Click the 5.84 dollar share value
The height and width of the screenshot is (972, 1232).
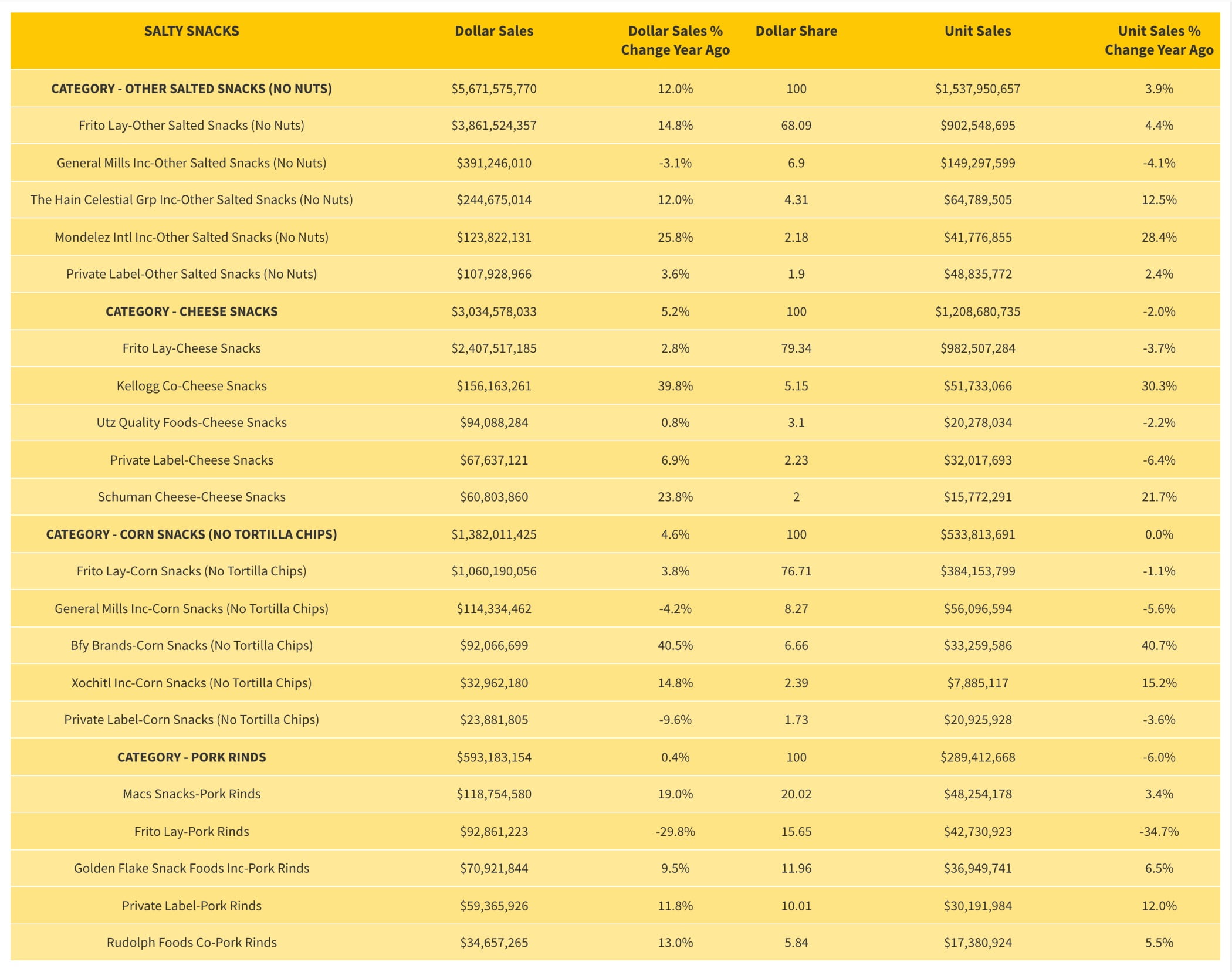pos(796,943)
